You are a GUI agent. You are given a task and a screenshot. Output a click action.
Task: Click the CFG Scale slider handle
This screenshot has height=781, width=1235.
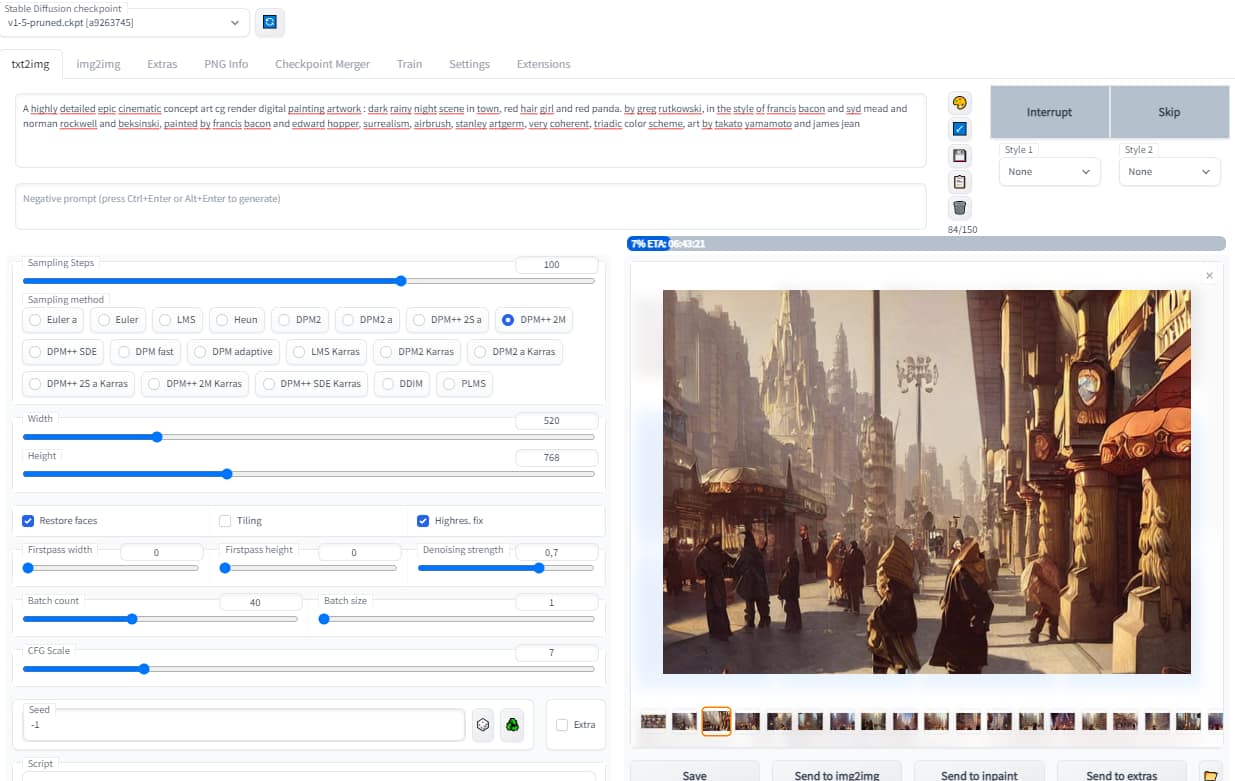click(x=143, y=669)
